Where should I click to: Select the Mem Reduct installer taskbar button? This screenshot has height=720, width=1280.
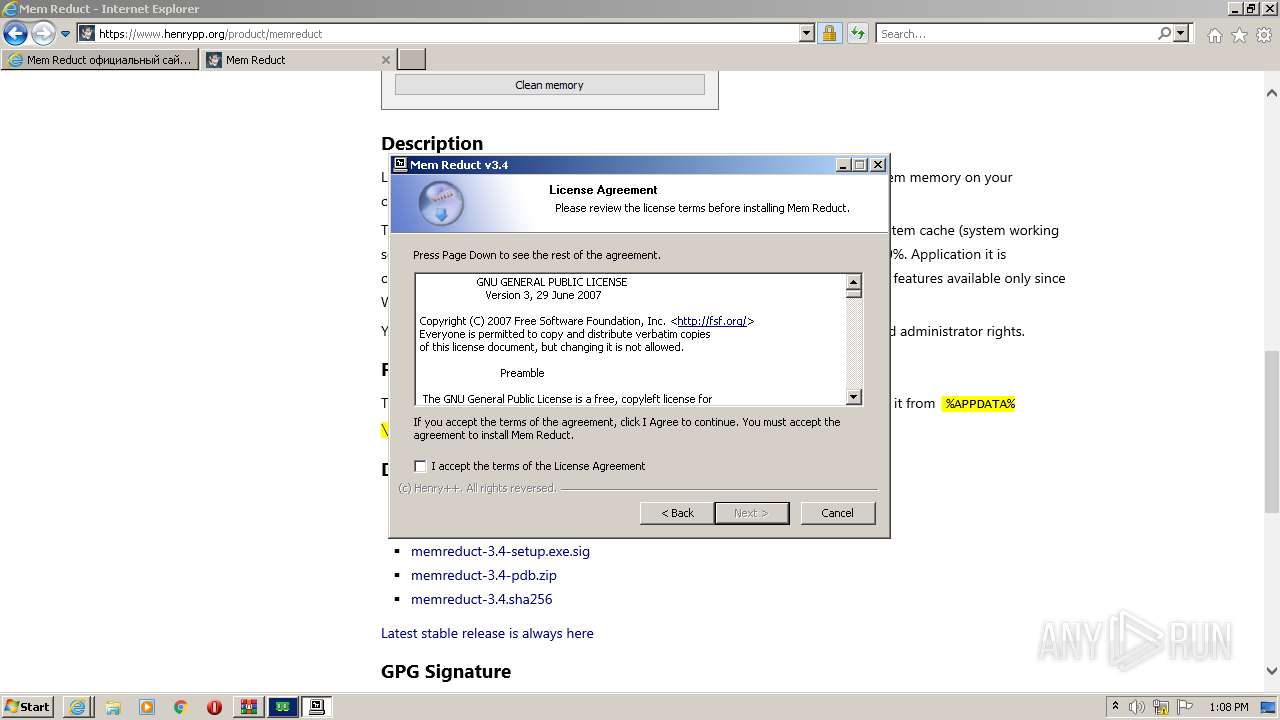point(317,707)
